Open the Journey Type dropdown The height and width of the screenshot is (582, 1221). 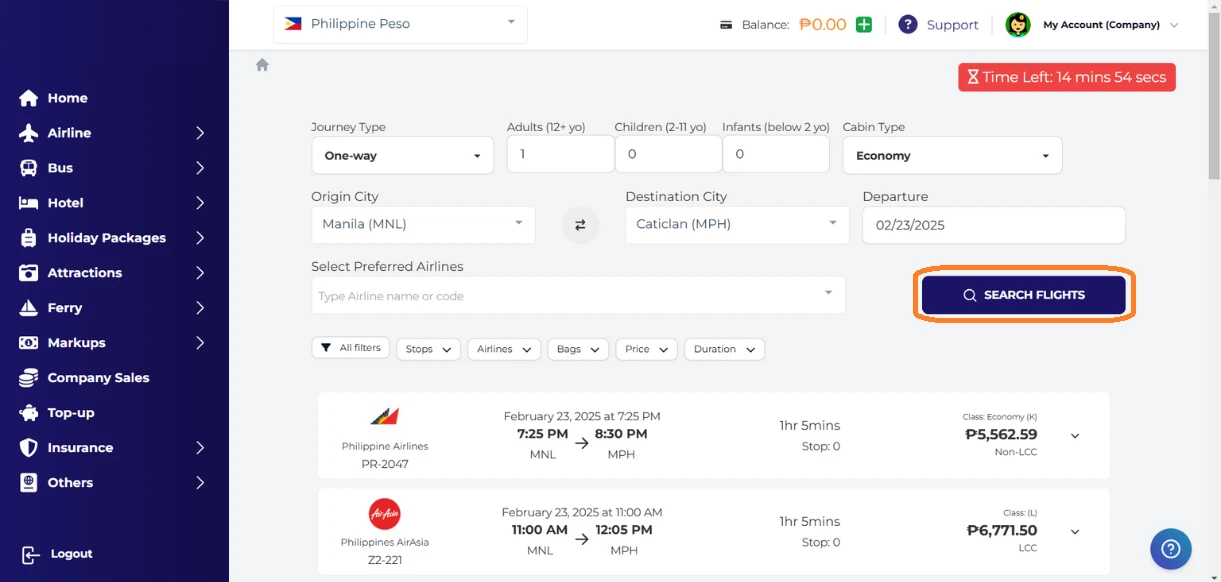tap(402, 156)
